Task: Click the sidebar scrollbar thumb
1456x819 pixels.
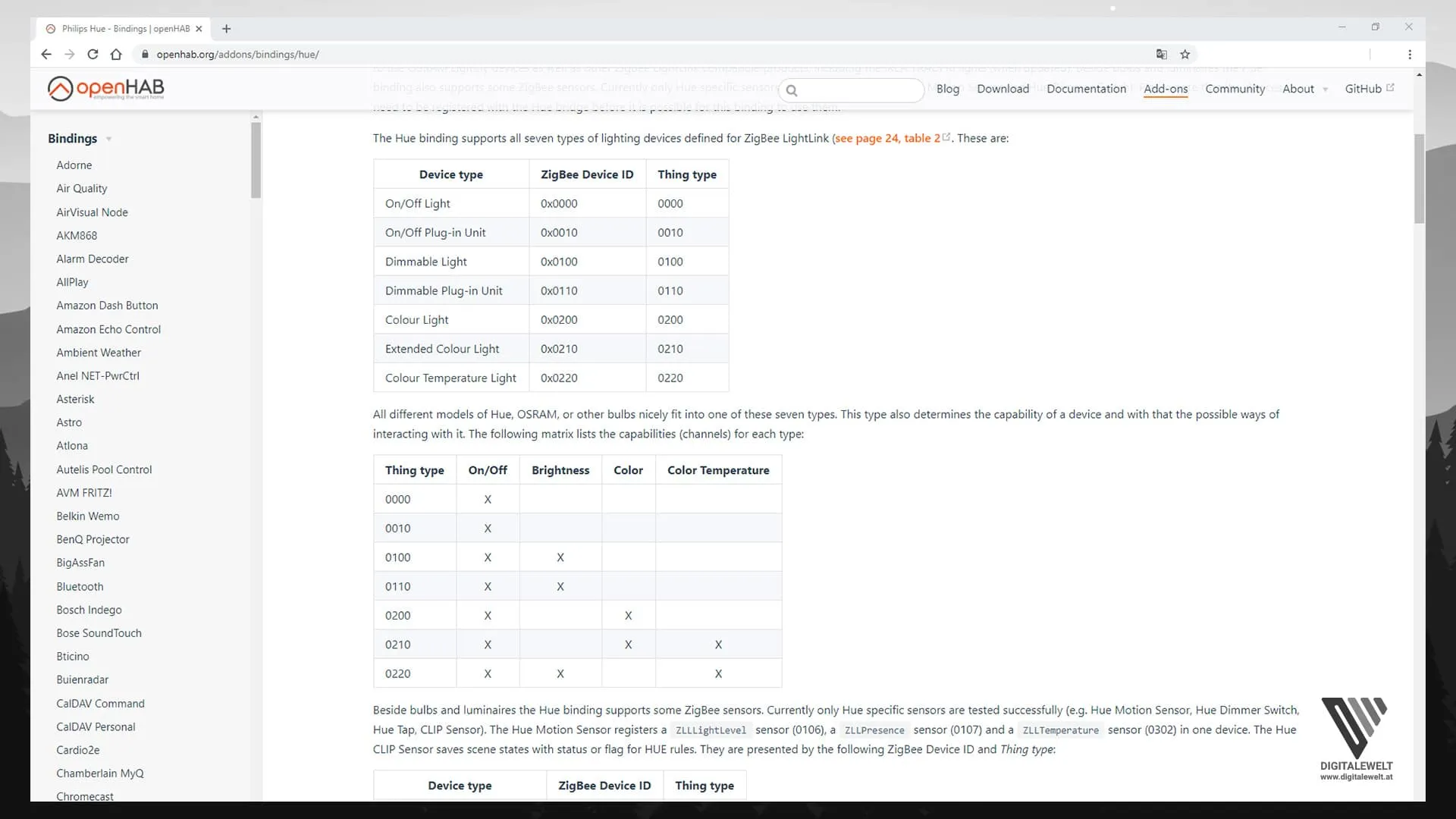Action: click(x=256, y=160)
